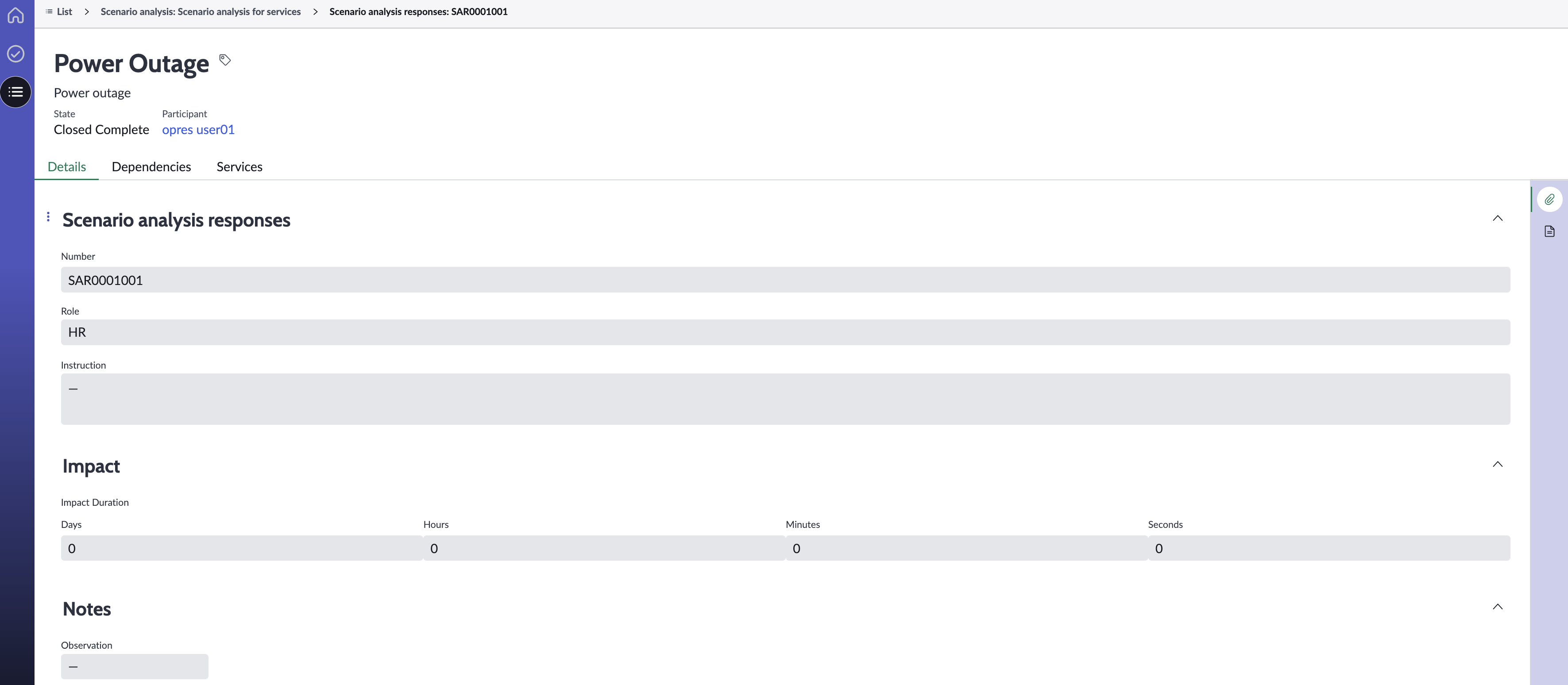Click the Observation field

click(x=135, y=667)
